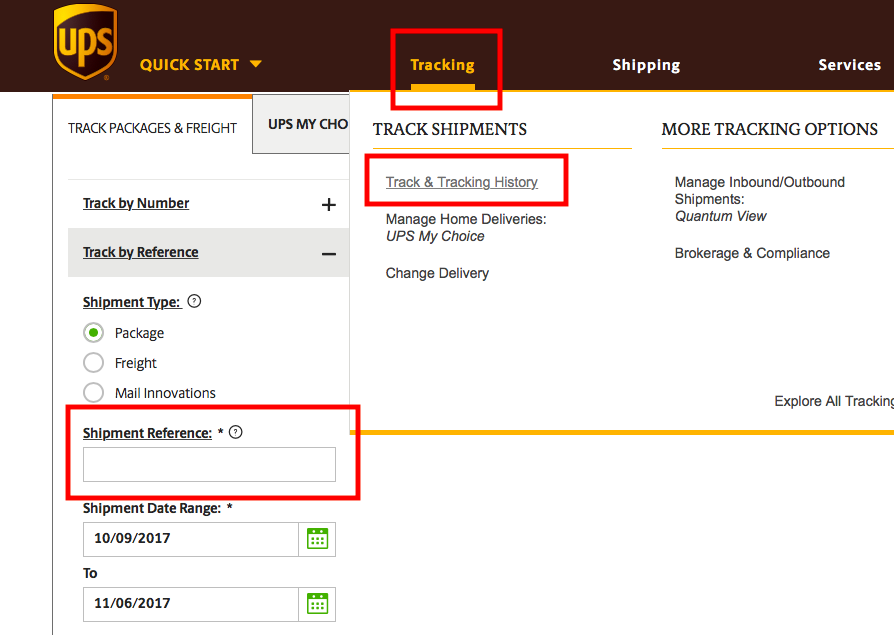Viewport: 894px width, 635px height.
Task: Click the Shipment Type label
Action: [132, 302]
